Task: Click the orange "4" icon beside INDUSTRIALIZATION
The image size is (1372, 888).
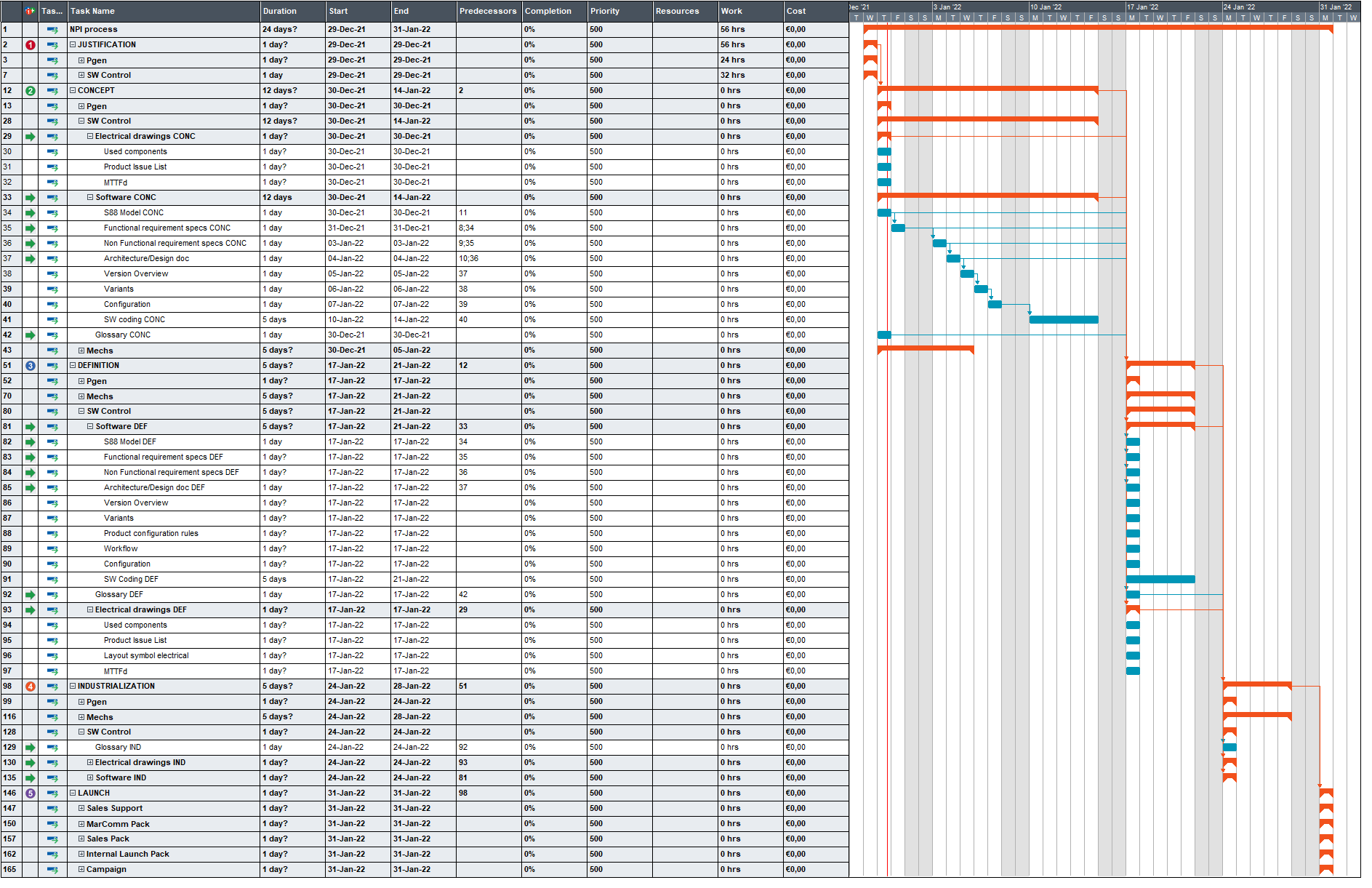Action: pos(29,686)
